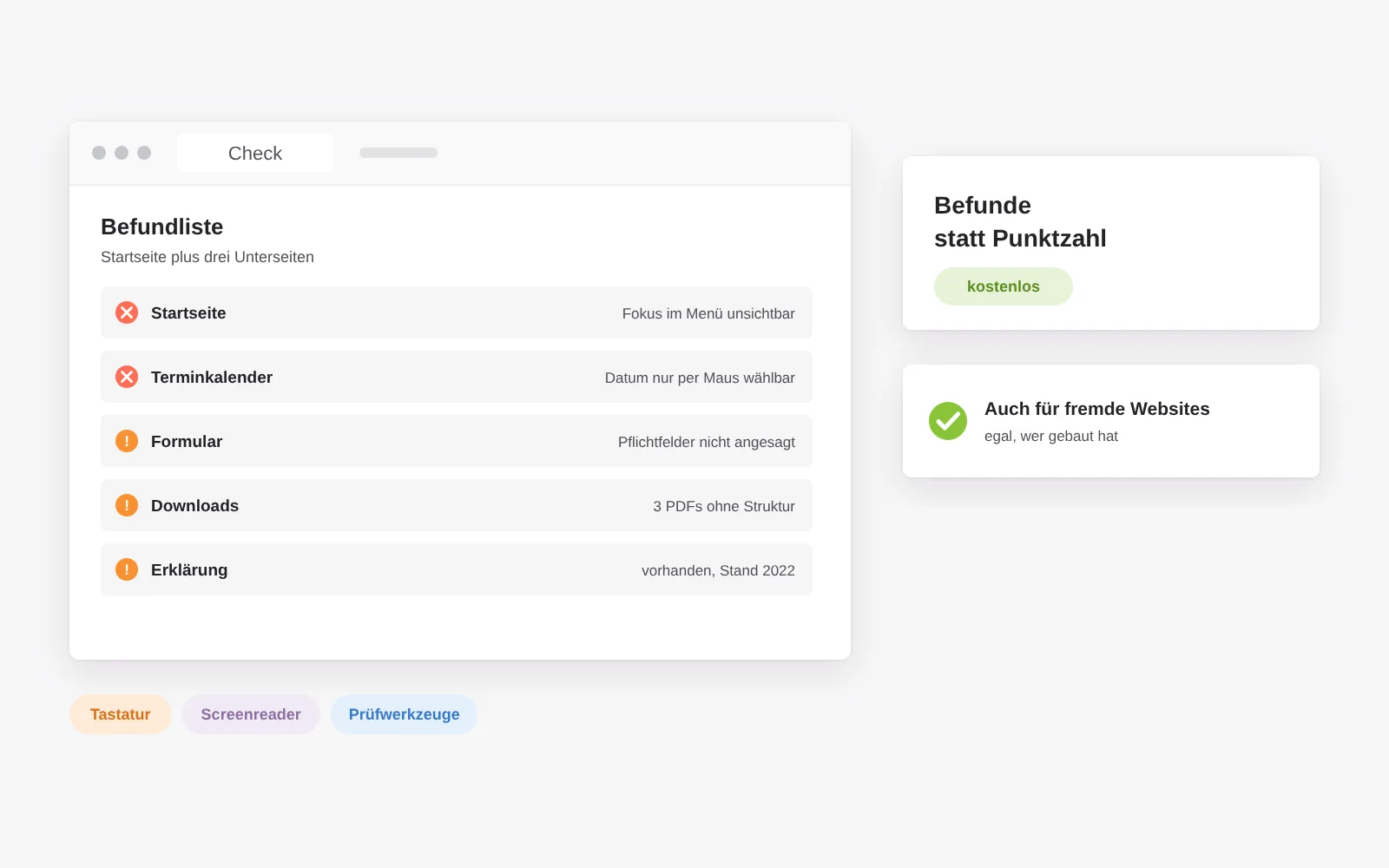Click 'Auch für fremde Websites' heading
Image resolution: width=1389 pixels, height=868 pixels.
1097,409
